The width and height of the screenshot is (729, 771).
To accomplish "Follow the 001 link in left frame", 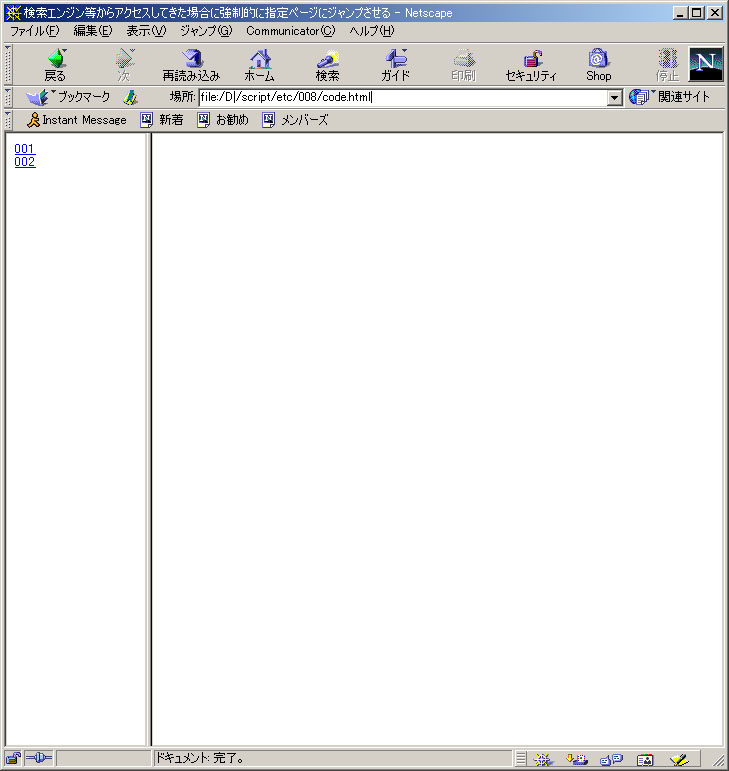I will point(25,149).
